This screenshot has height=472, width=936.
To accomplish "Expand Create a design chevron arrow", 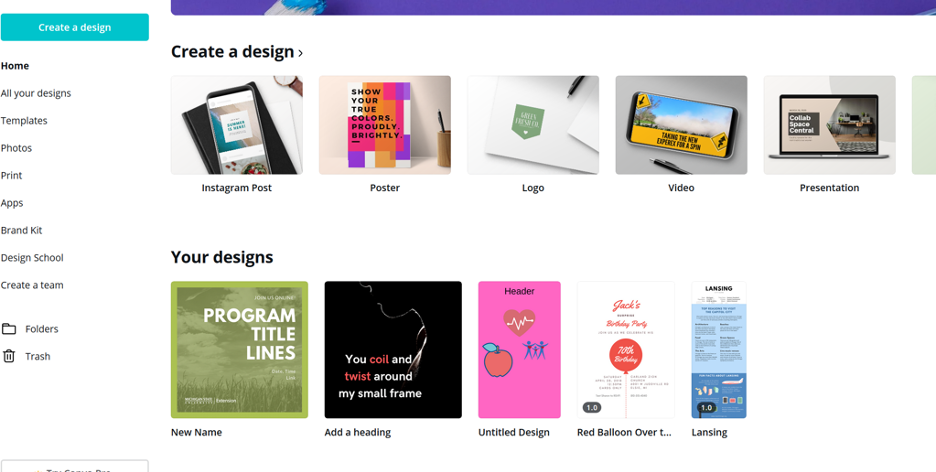I will pyautogui.click(x=301, y=53).
